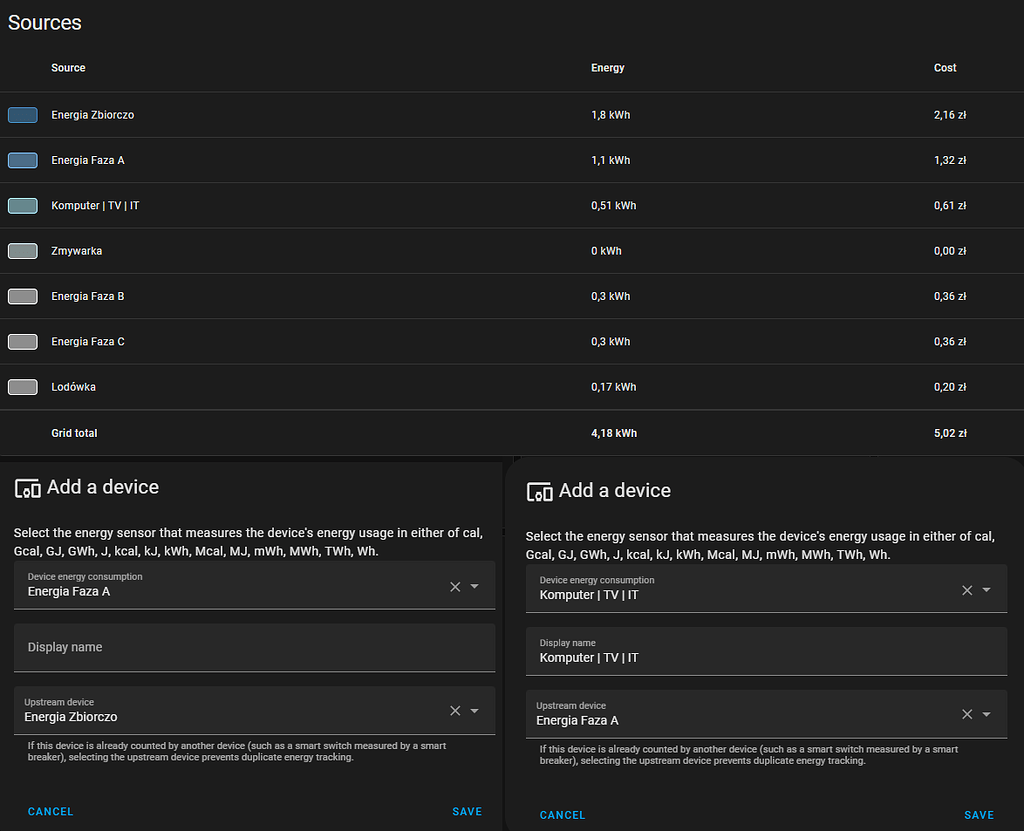Clear Energia Faza A upstream in right dialog

pos(967,714)
